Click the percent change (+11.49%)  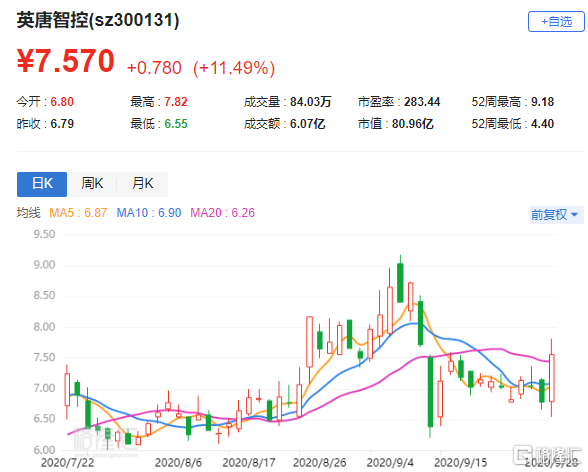pos(234,68)
